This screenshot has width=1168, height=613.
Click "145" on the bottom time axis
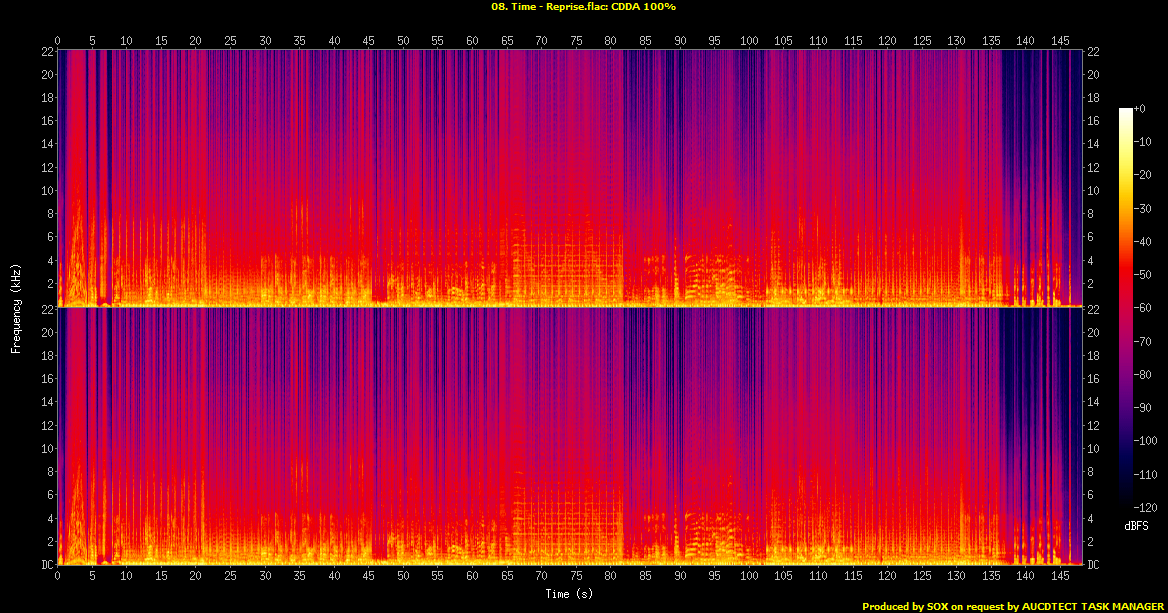pos(1060,576)
